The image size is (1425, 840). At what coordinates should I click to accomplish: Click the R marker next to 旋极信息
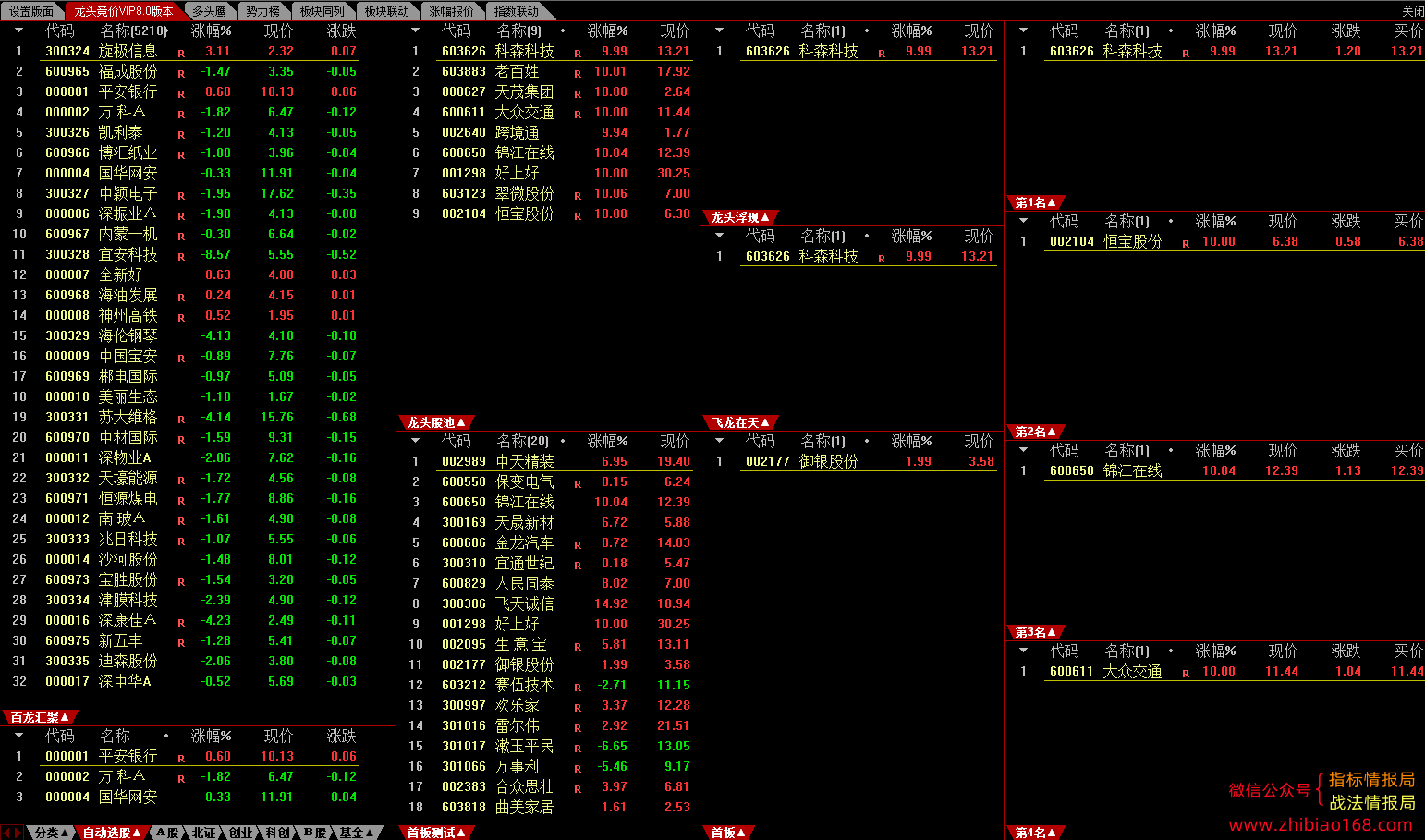(181, 54)
